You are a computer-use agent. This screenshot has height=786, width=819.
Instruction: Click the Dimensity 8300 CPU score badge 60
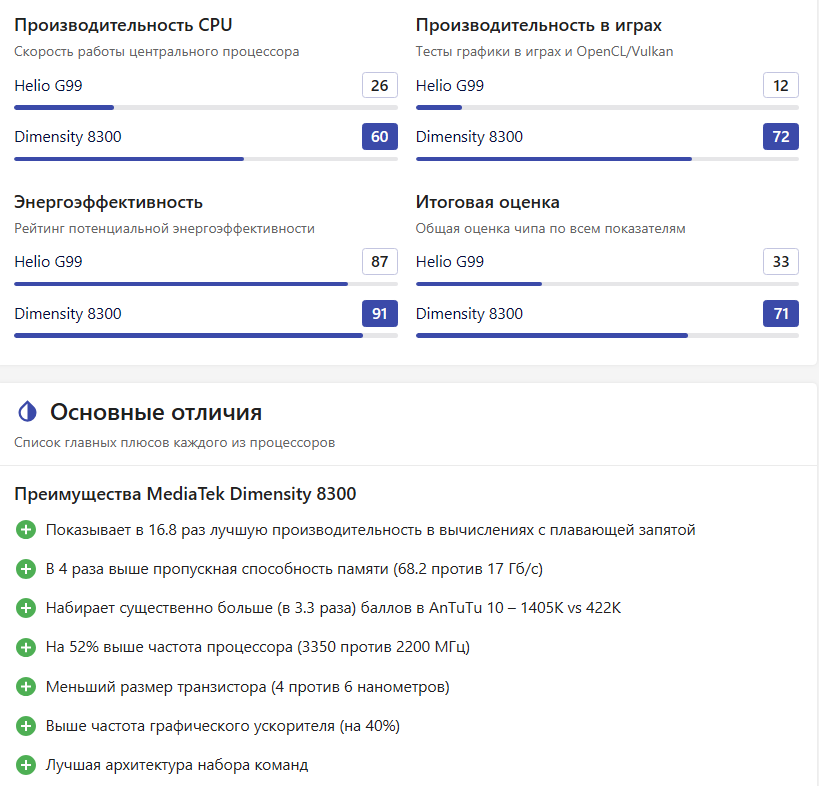click(x=379, y=137)
